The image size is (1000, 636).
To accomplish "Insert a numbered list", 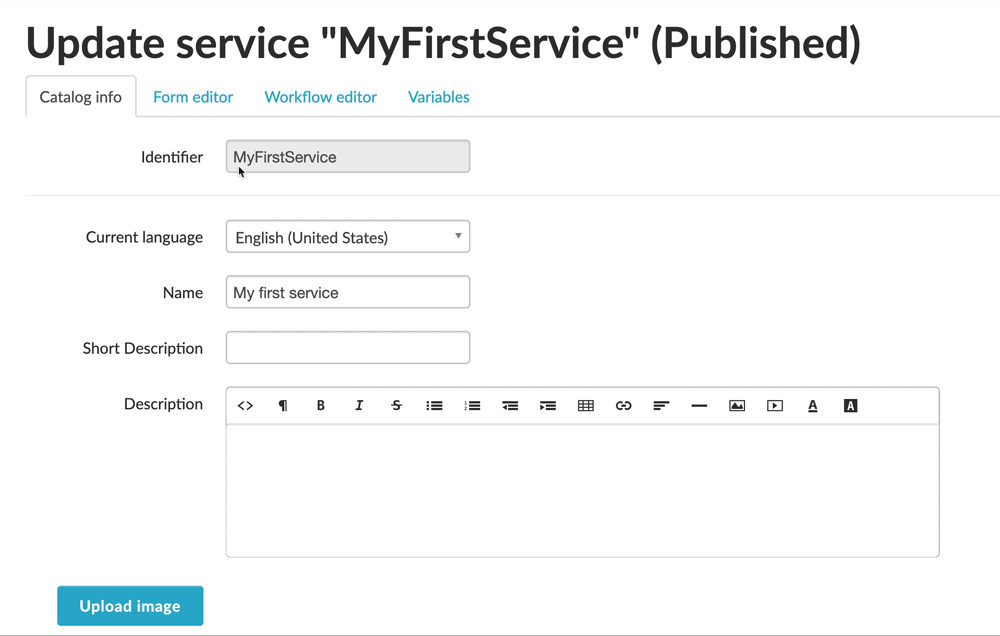I will click(472, 406).
